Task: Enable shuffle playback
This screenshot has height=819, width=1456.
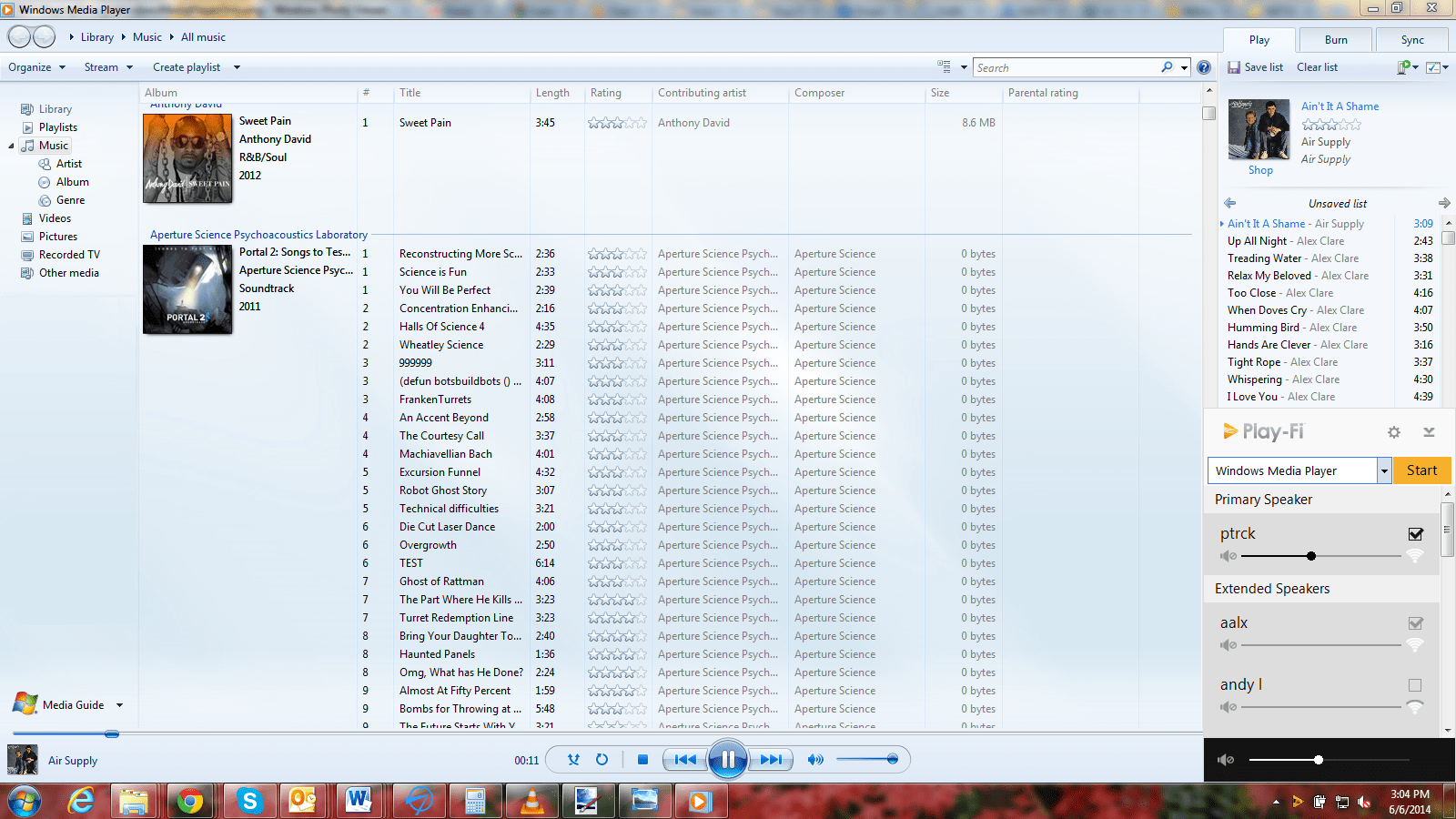Action: pos(573,759)
